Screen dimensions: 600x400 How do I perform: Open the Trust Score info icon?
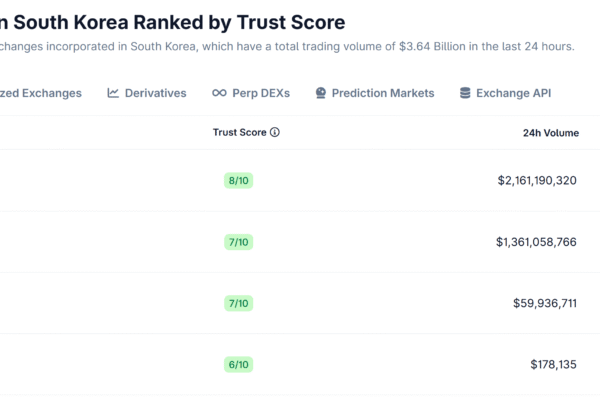pos(275,132)
